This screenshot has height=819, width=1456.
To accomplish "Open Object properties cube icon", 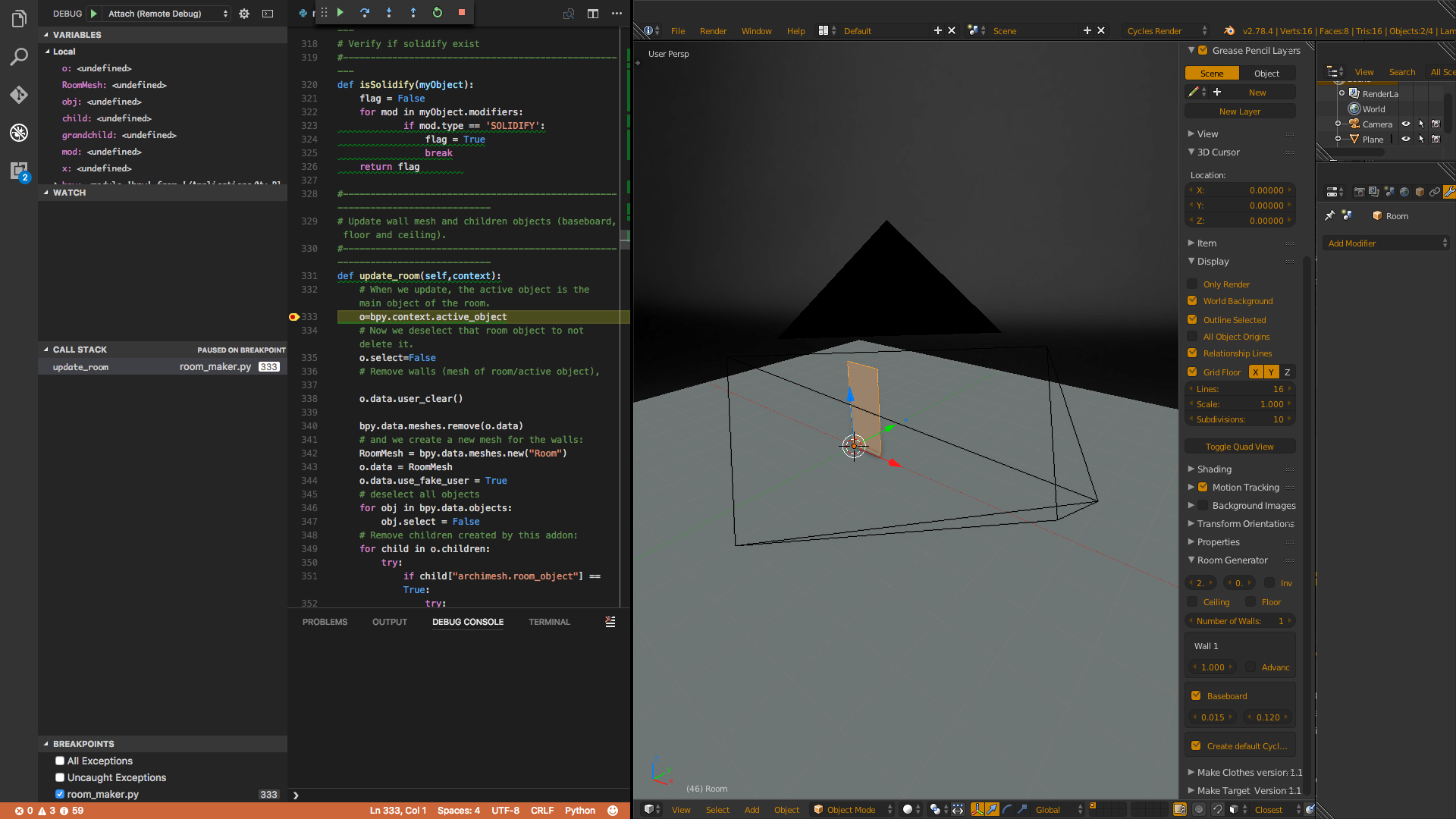I will (1420, 192).
